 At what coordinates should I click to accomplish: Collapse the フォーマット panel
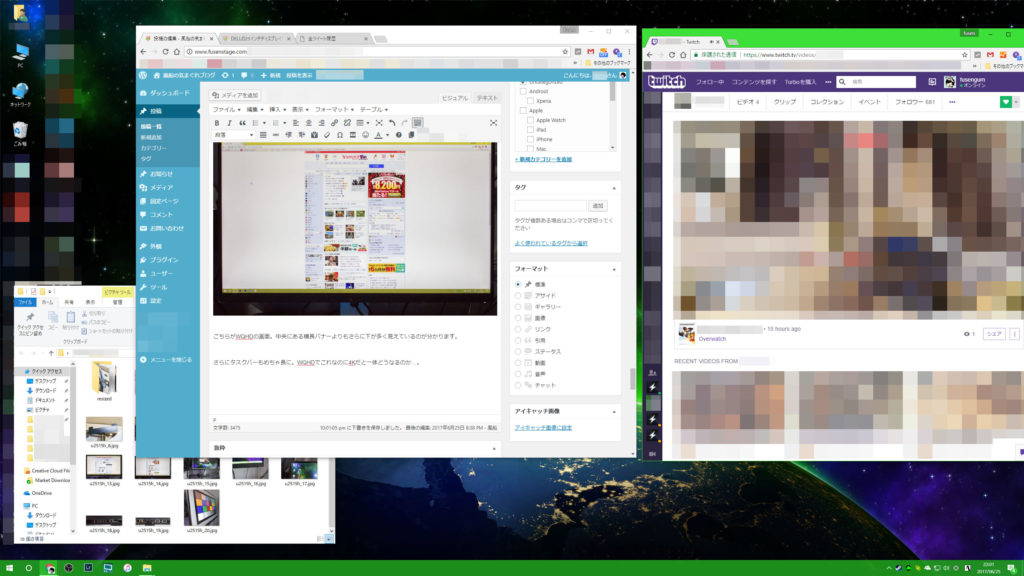[614, 269]
